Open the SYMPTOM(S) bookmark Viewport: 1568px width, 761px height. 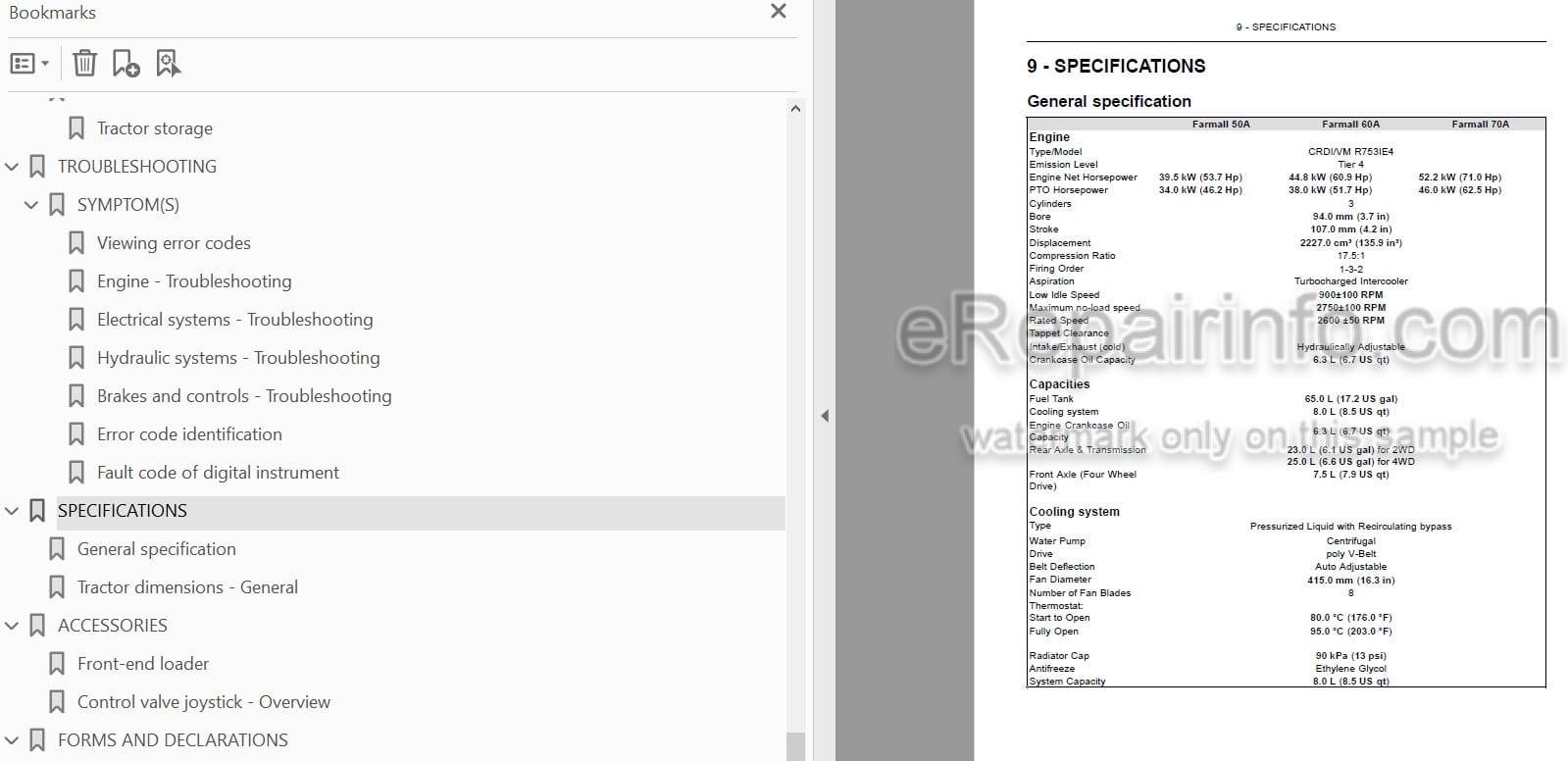point(128,205)
